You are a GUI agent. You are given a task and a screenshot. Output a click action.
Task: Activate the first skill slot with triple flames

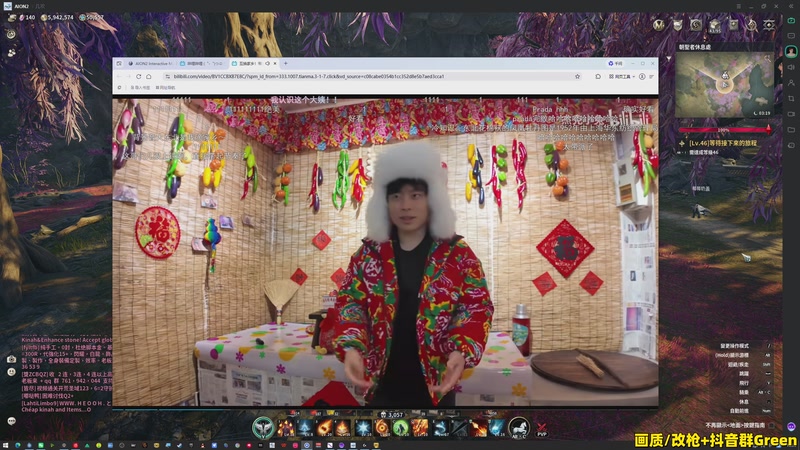[285, 428]
